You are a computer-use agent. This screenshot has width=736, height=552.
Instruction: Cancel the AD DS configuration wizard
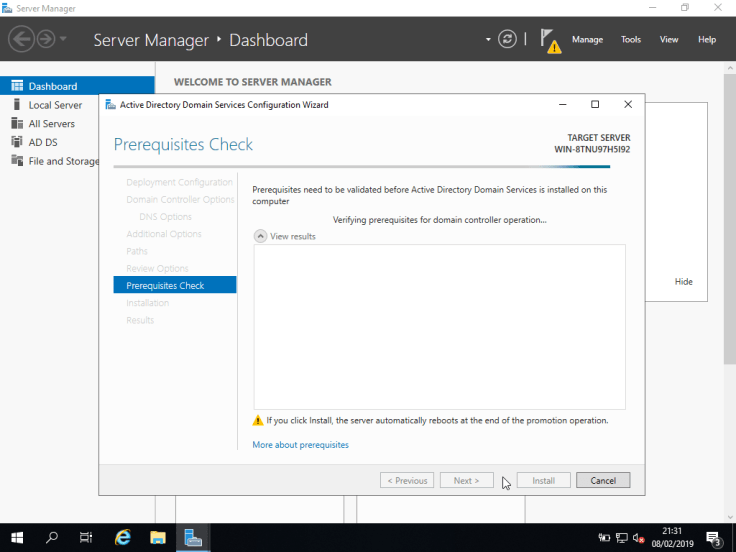(603, 480)
